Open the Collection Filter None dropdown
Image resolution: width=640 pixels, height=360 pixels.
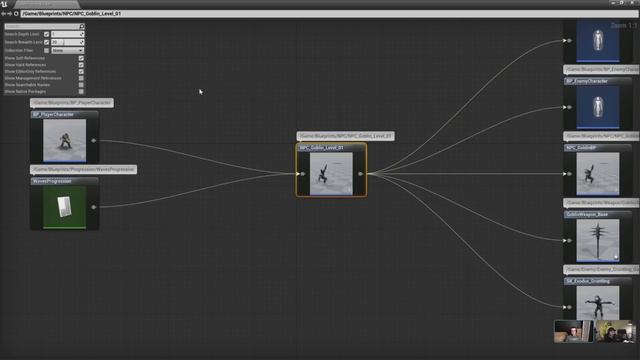(x=67, y=50)
